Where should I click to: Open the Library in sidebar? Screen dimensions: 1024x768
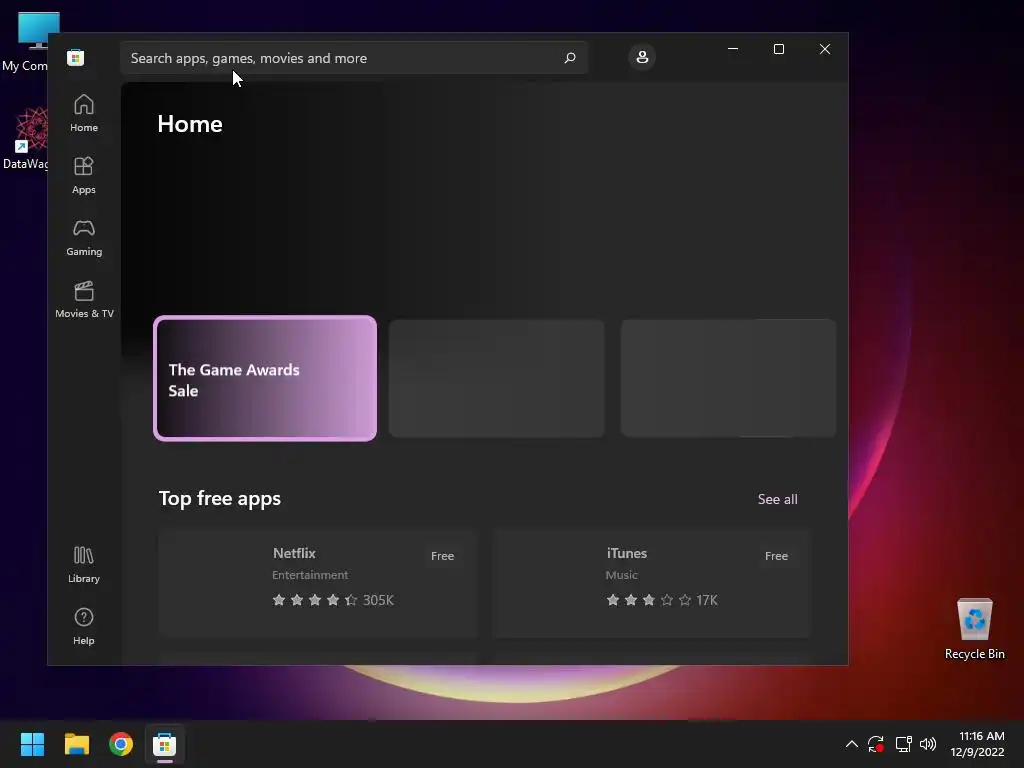click(x=84, y=565)
